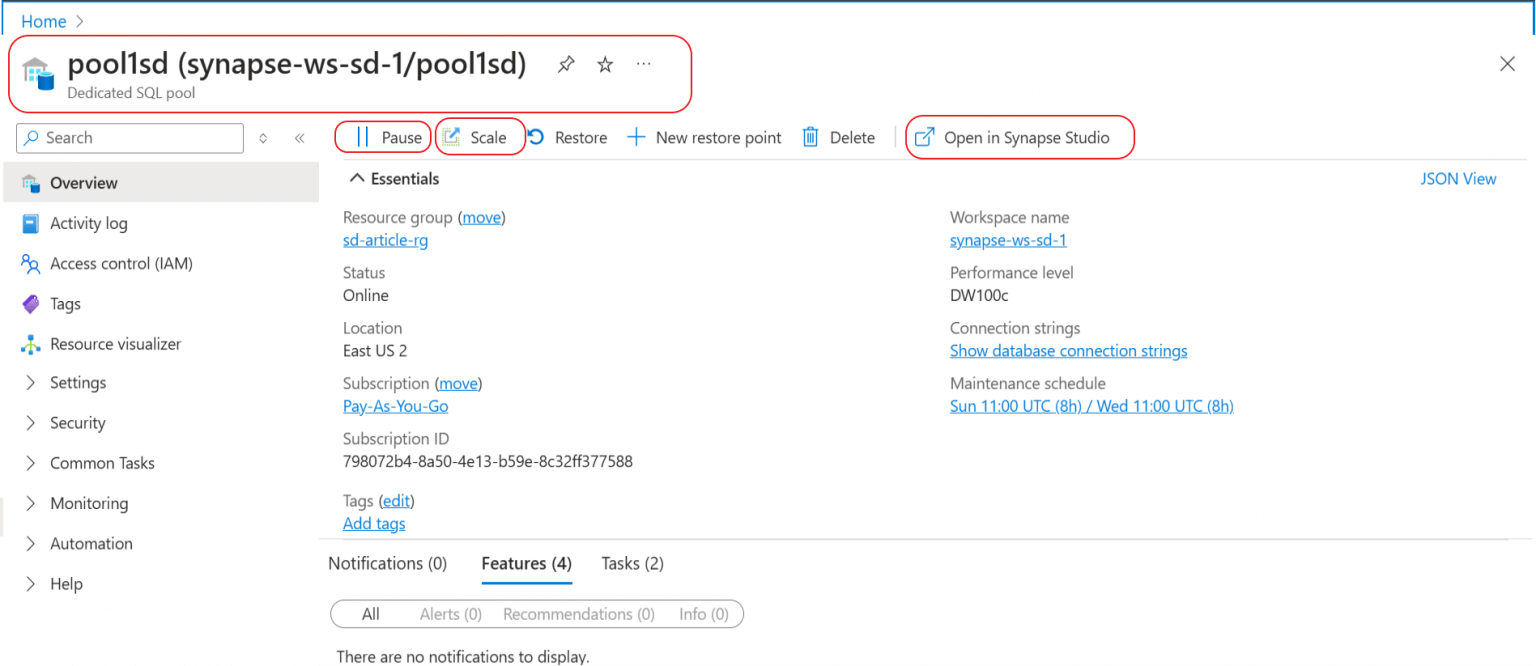Select the Subscription ID value text

pos(487,461)
